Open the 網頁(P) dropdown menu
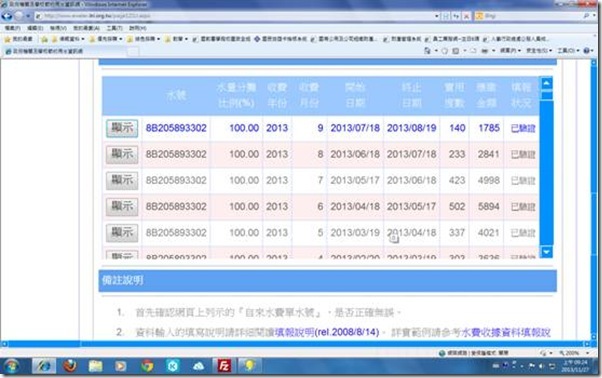This screenshot has width=602, height=378. (510, 51)
